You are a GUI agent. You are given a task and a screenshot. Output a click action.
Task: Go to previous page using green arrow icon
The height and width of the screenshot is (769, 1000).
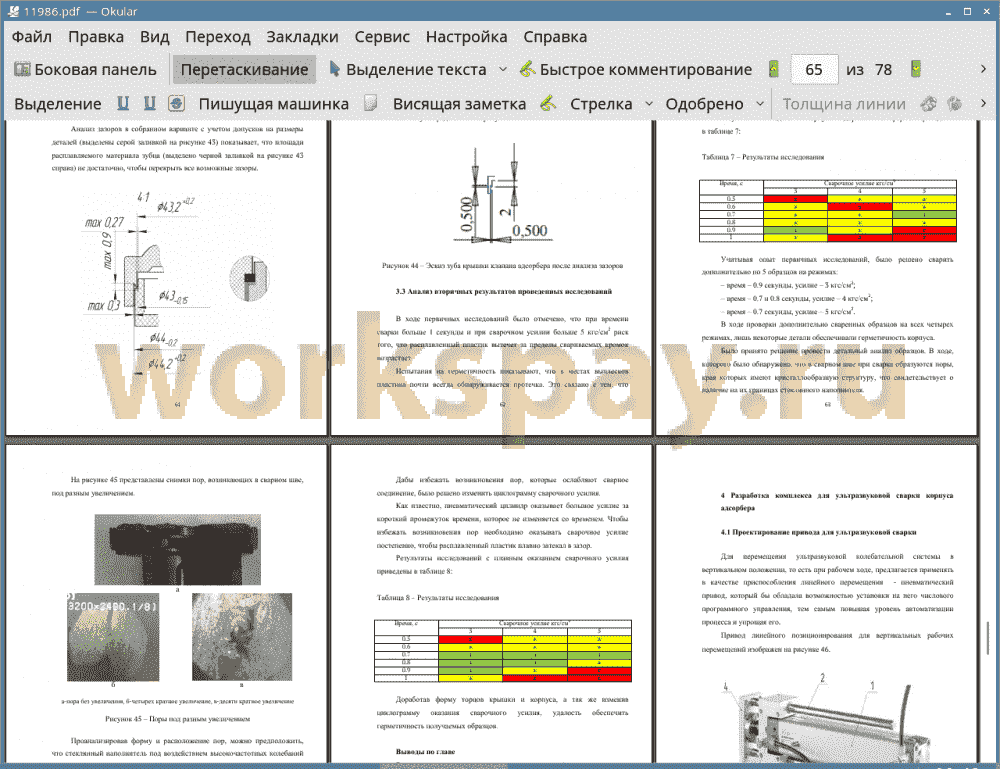[x=774, y=69]
